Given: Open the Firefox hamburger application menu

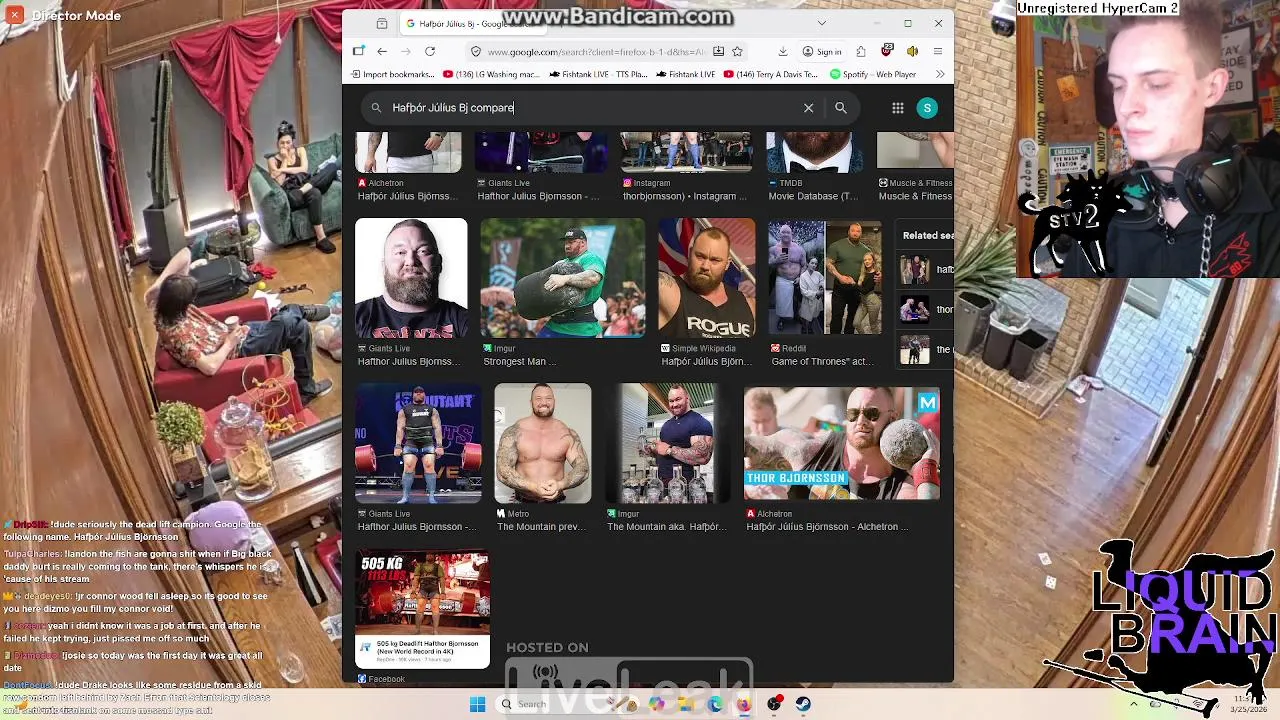Looking at the screenshot, I should (x=938, y=51).
